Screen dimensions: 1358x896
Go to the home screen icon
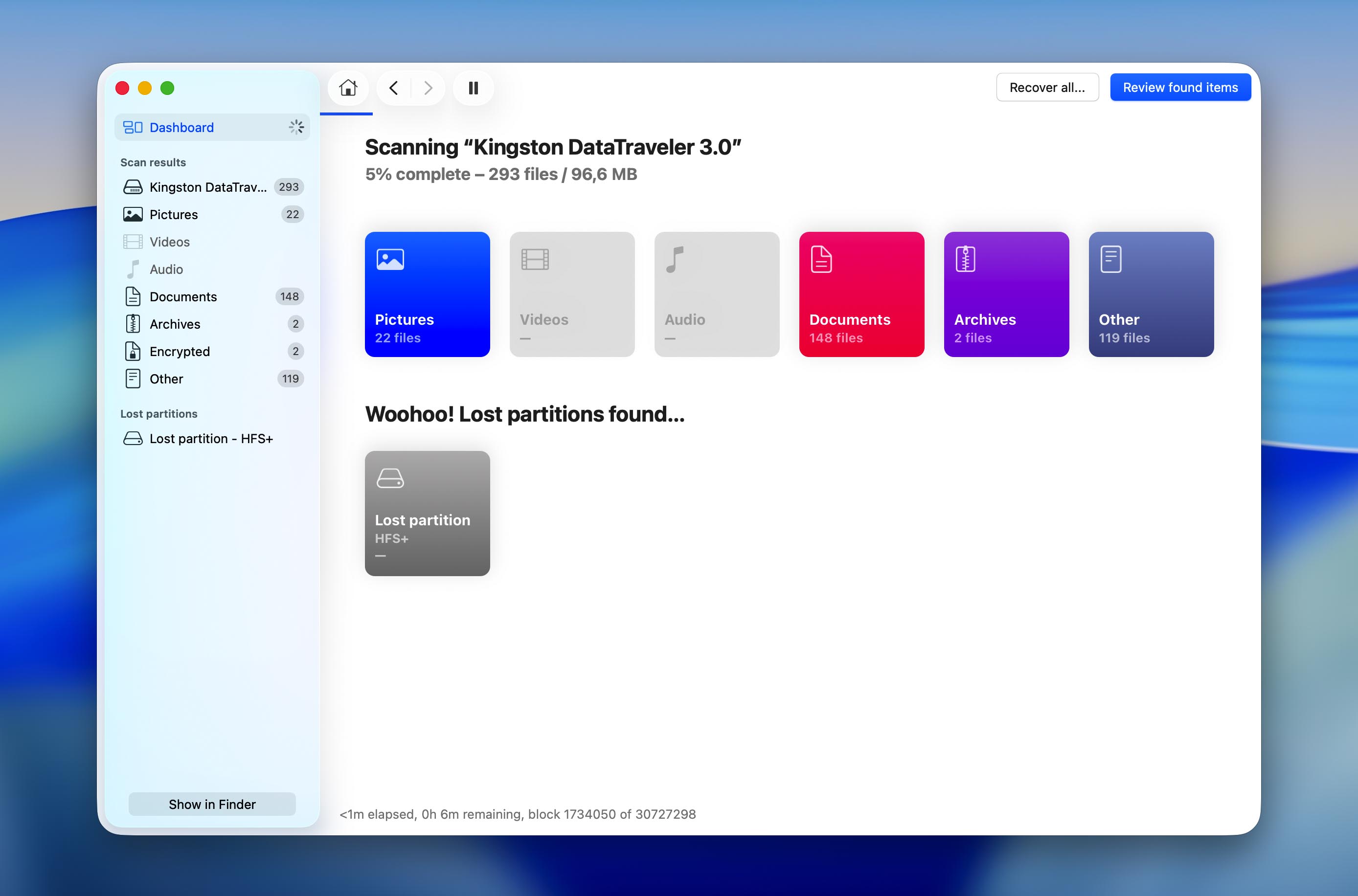[x=348, y=88]
